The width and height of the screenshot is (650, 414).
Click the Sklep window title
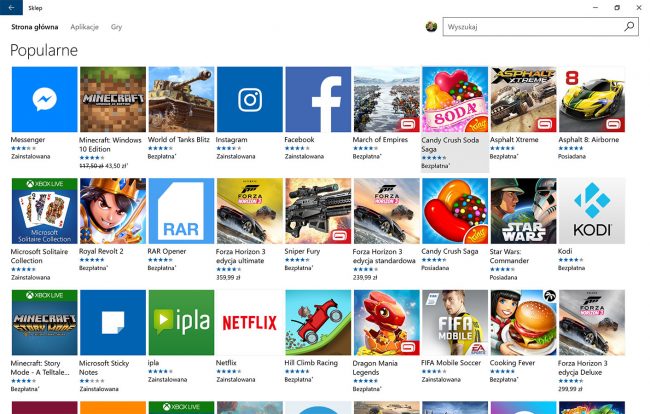35,8
